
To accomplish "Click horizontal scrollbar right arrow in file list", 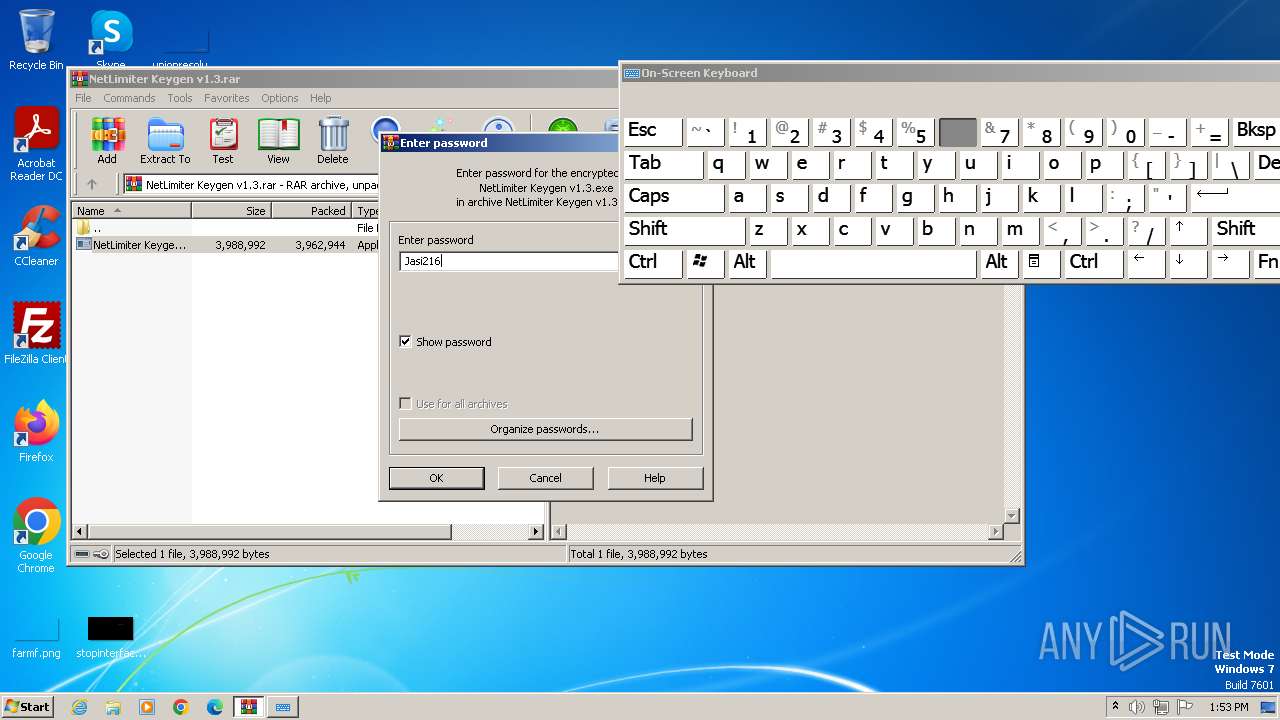I will click(x=536, y=532).
